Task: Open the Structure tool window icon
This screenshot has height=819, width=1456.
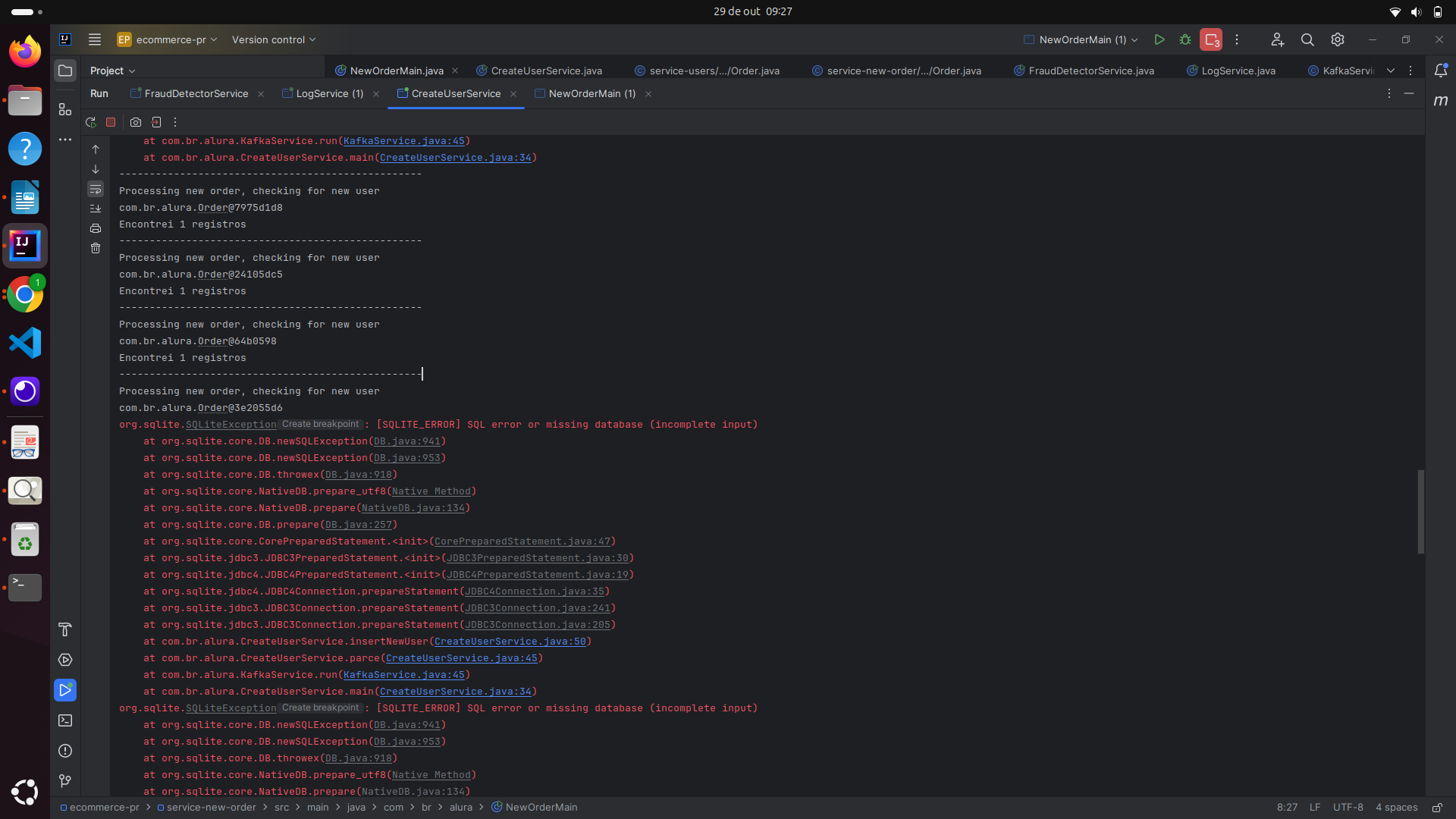Action: pos(65,109)
